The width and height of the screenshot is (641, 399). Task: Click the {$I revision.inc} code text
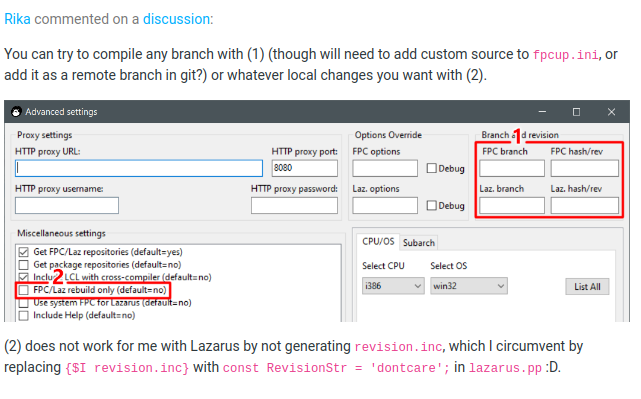point(127,368)
